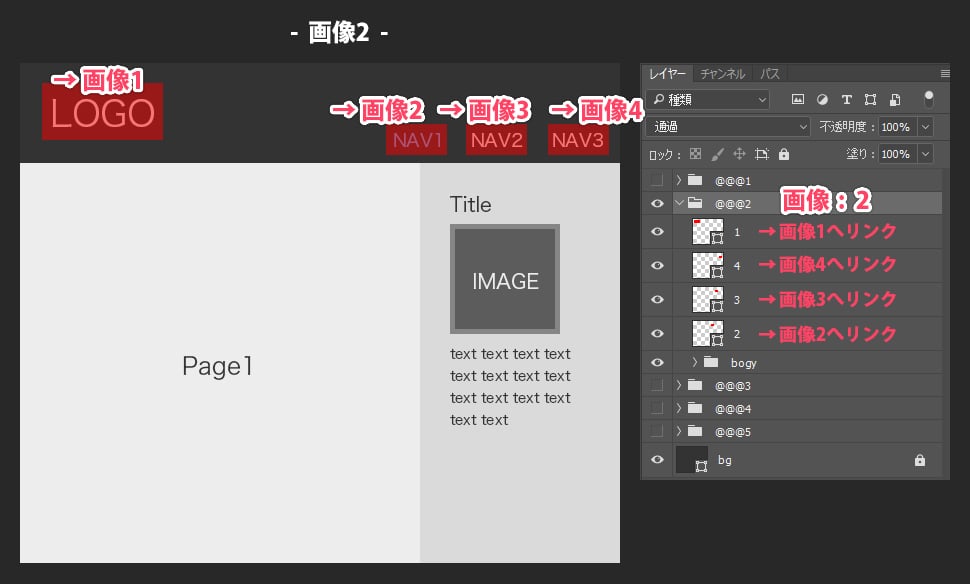Click the lock all padlock icon
Viewport: 970px width, 584px height.
(x=783, y=155)
